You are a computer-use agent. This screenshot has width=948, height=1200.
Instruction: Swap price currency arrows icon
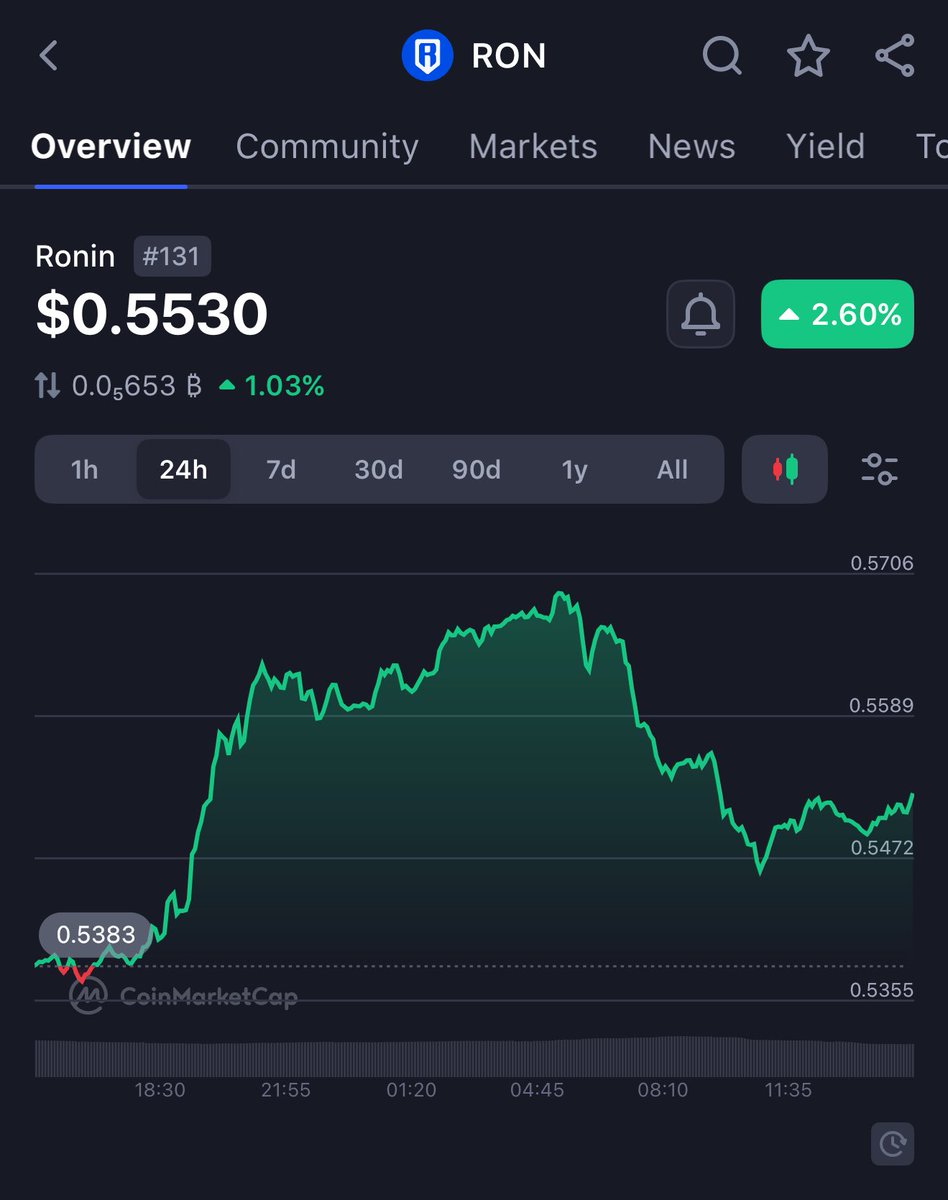click(48, 385)
